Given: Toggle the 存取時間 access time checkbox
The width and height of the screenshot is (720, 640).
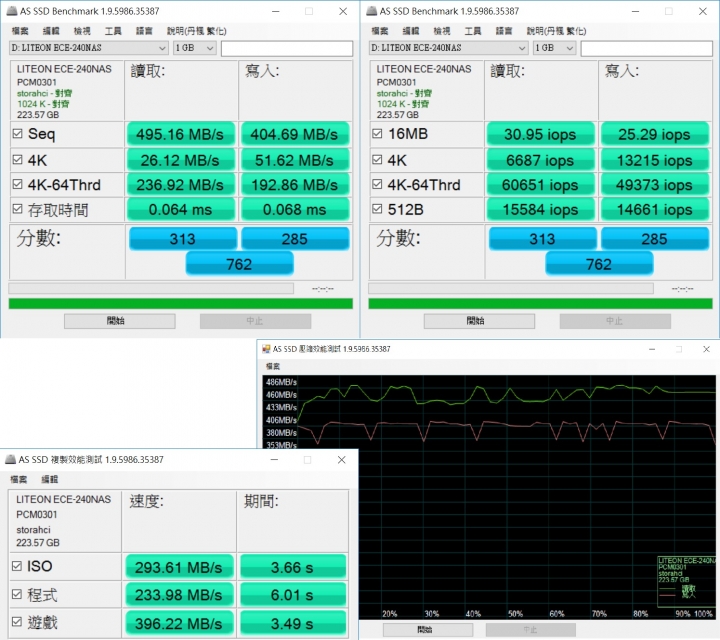Looking at the screenshot, I should [17, 209].
